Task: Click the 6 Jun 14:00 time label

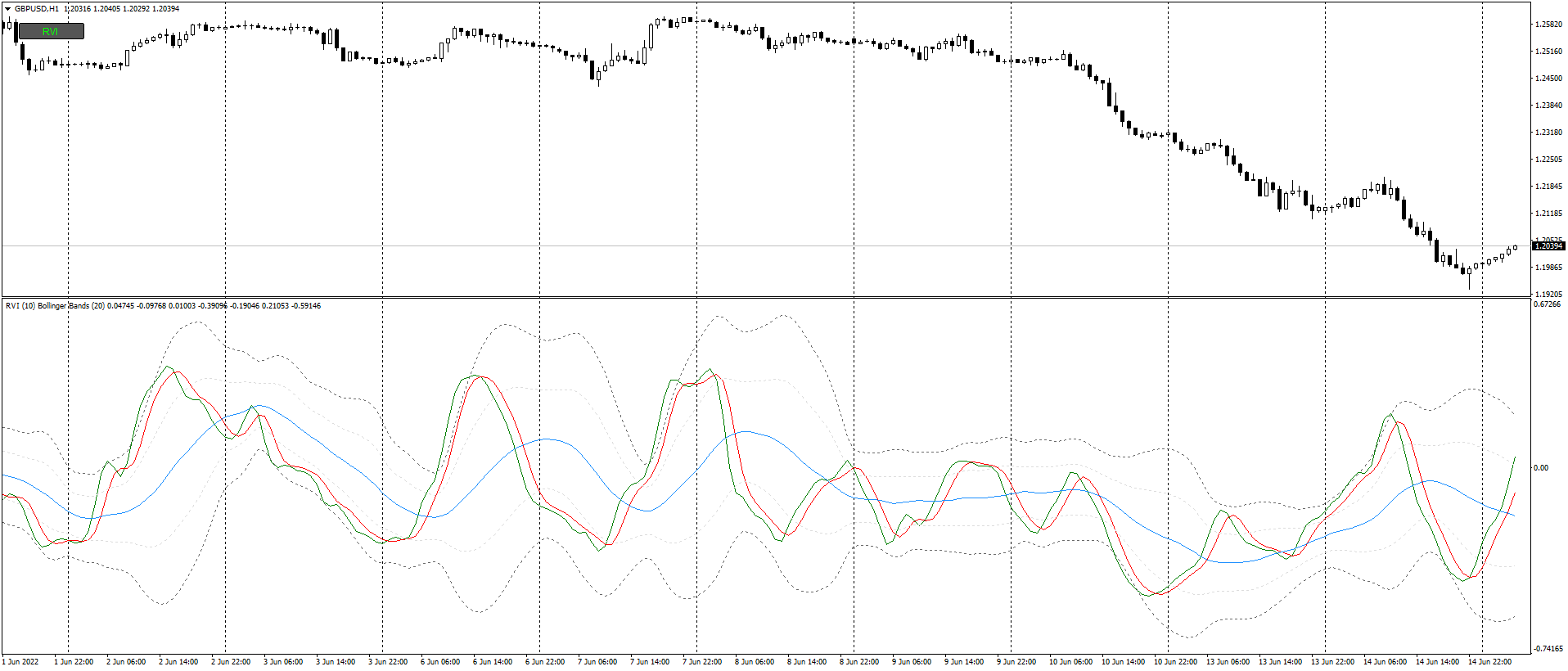Action: [493, 662]
